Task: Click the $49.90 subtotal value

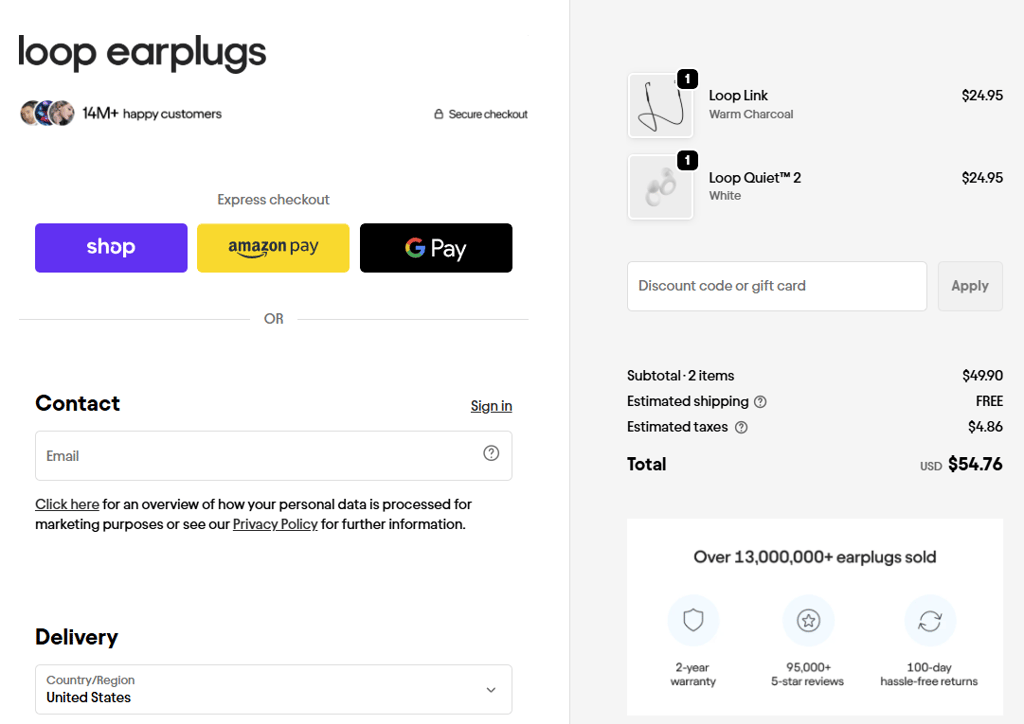Action: (x=982, y=375)
